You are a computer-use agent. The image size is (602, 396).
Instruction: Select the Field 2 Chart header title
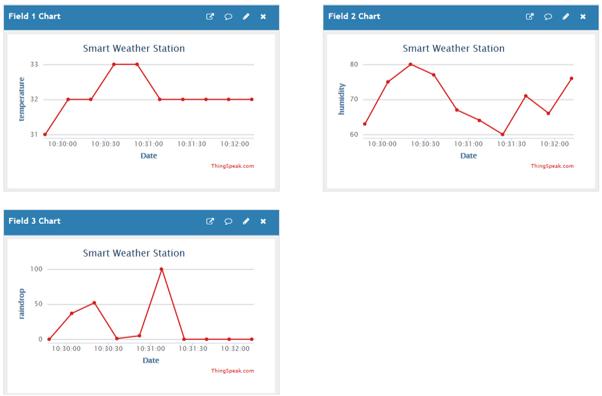pos(354,16)
